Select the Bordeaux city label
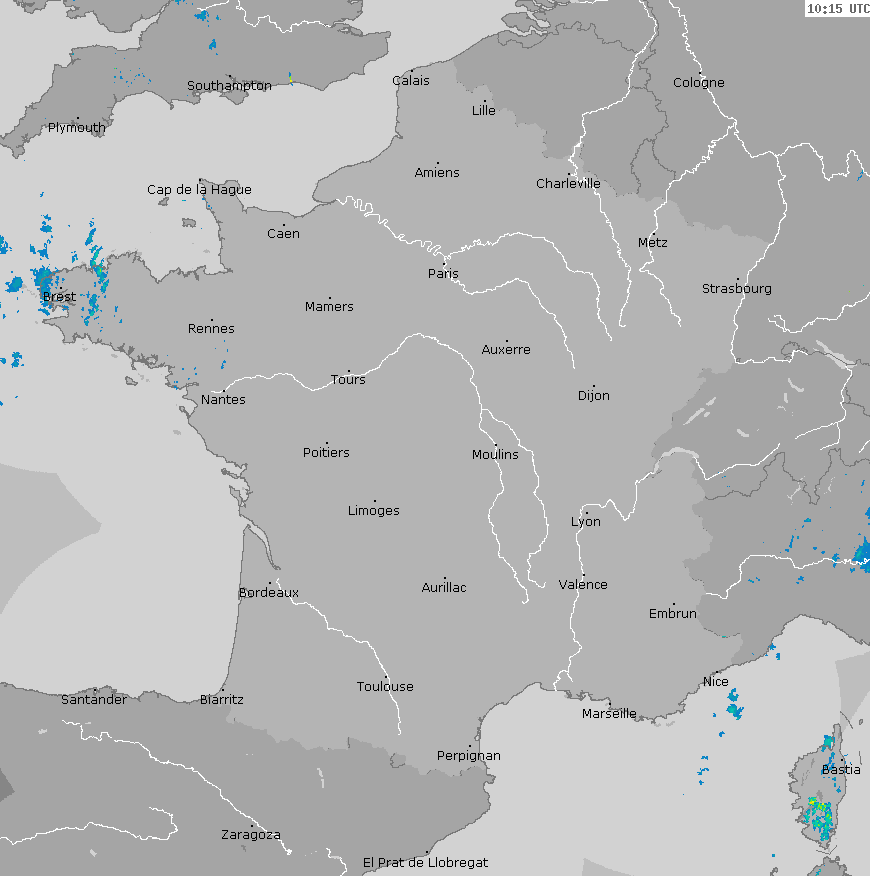870x876 pixels. tap(268, 593)
